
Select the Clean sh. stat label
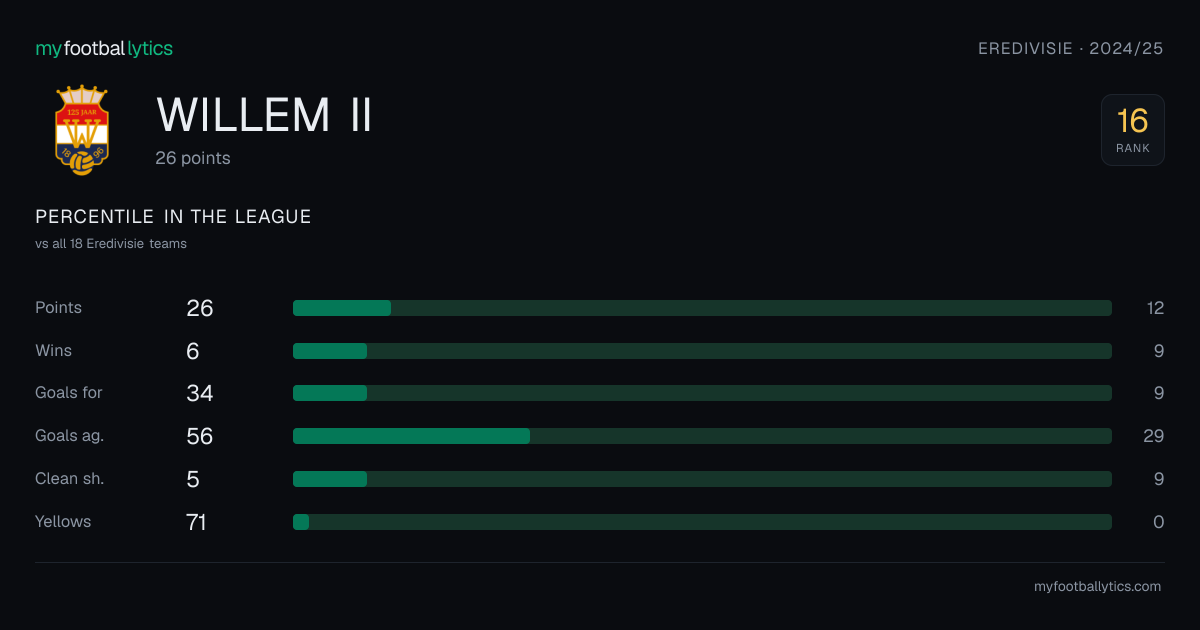(70, 479)
